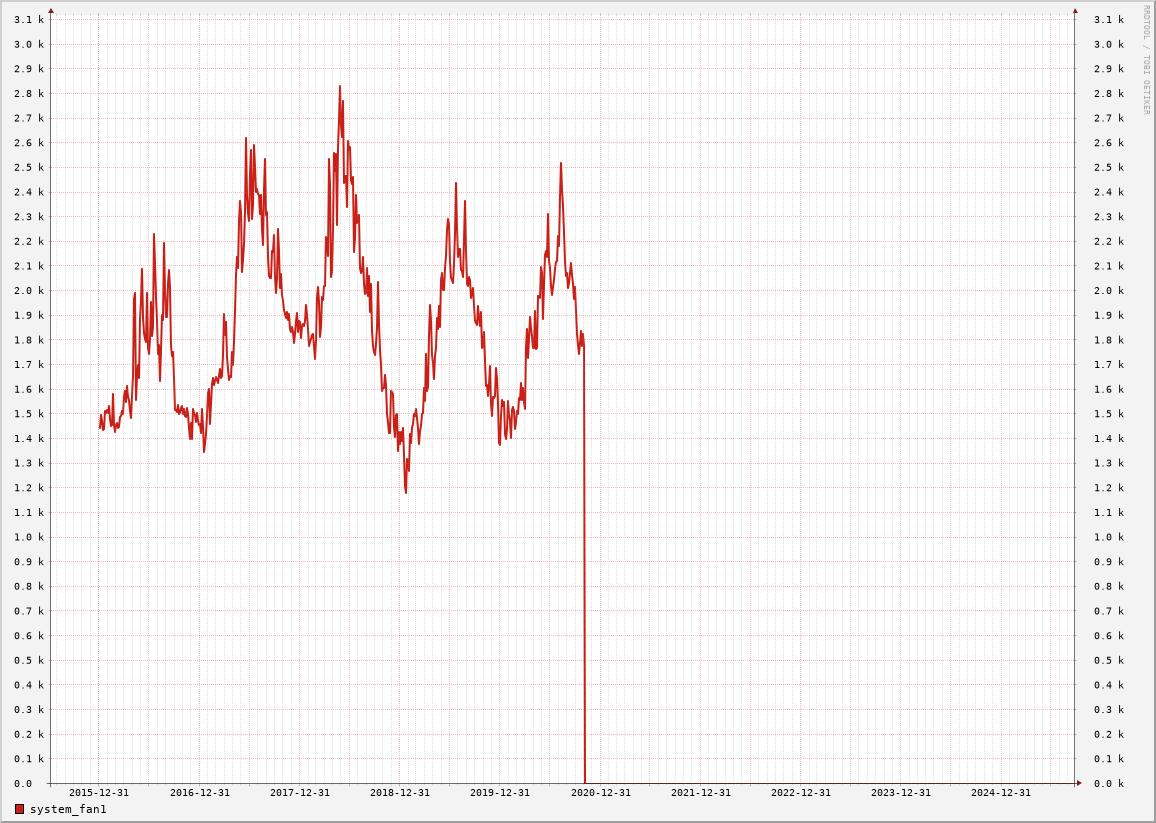This screenshot has width=1156, height=823.
Task: Click the red arrow atop the right y-axis
Action: pyautogui.click(x=1075, y=11)
